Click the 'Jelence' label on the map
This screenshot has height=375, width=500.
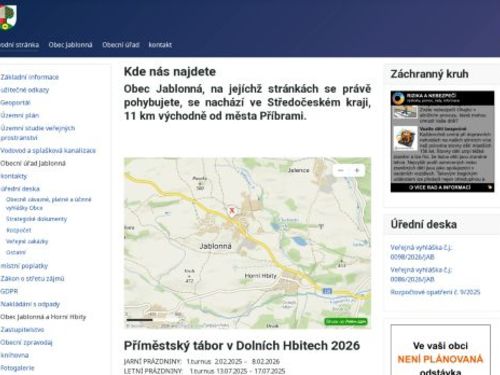click(298, 170)
